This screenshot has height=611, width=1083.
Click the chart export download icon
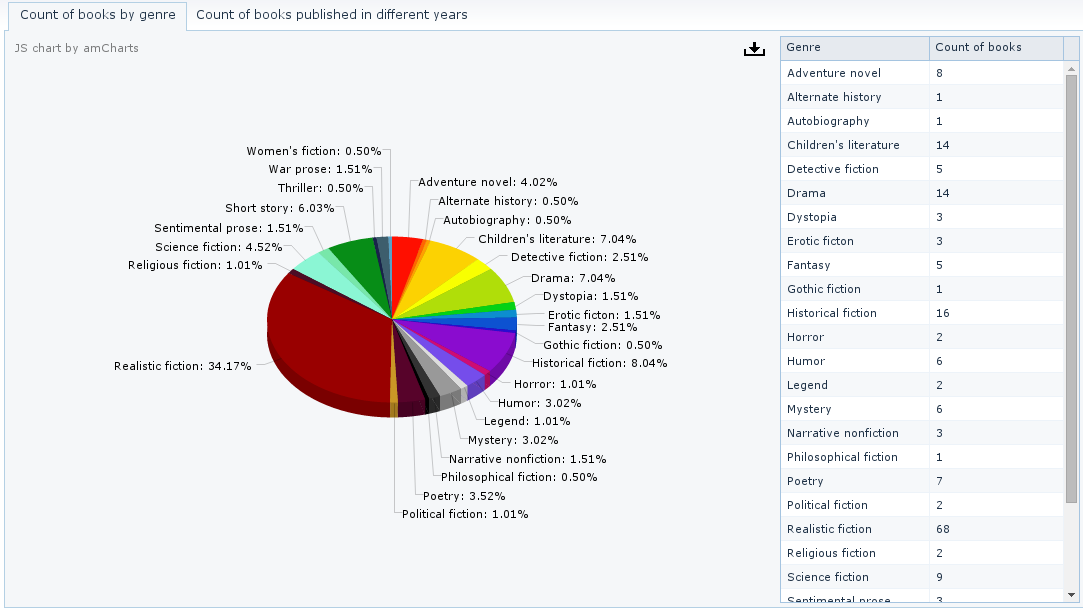(754, 49)
